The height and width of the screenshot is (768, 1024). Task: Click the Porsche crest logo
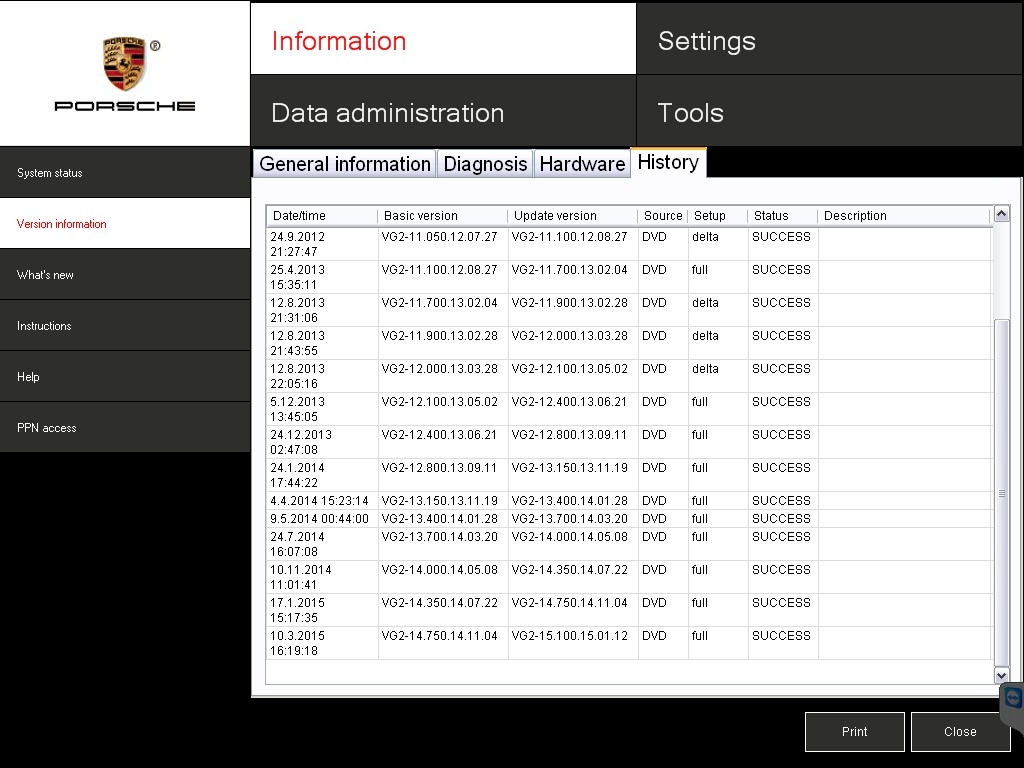[125, 64]
